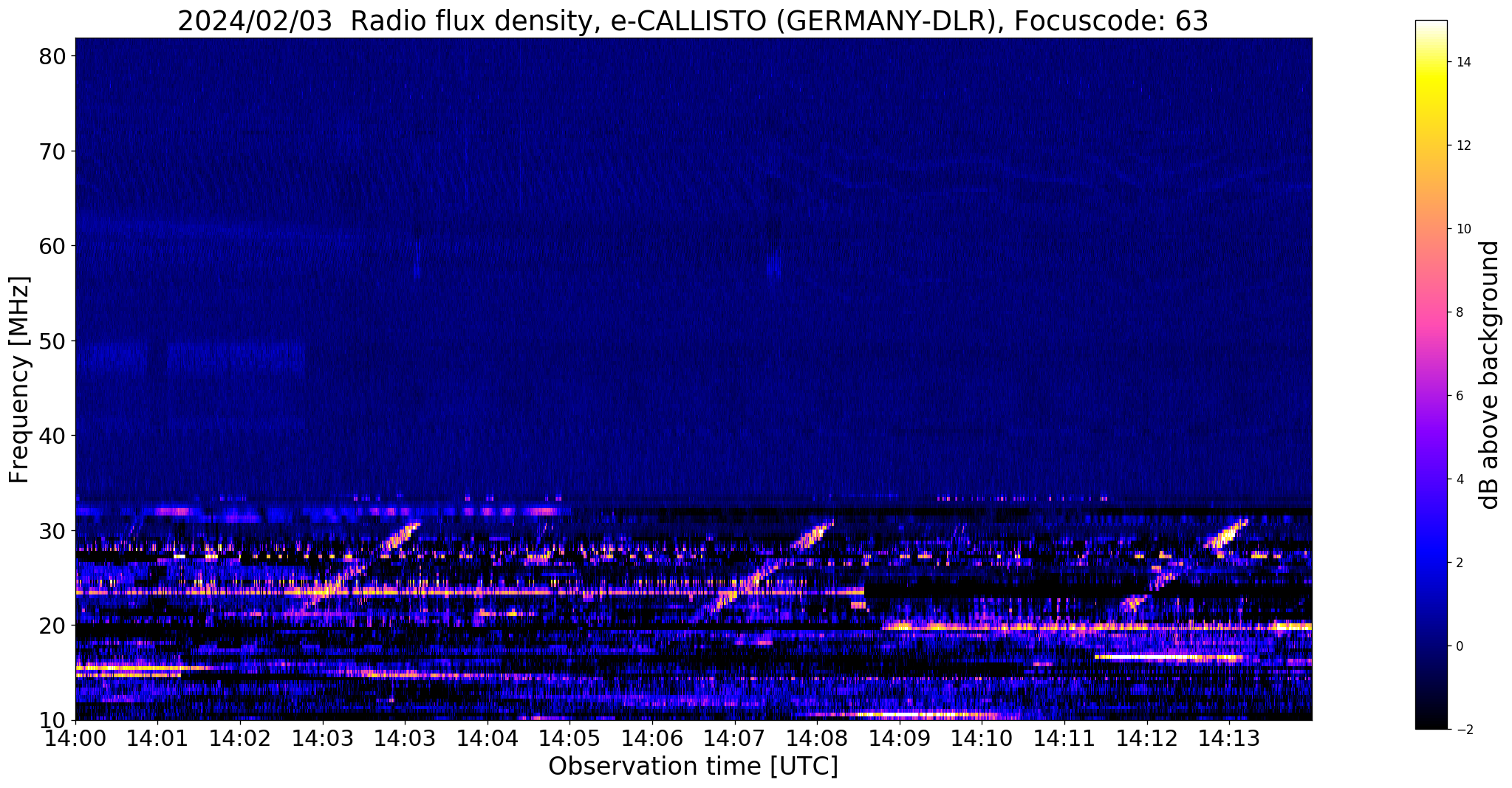Click the 14:05 time axis tick label
Screen dimensions: 1512x788
click(570, 739)
